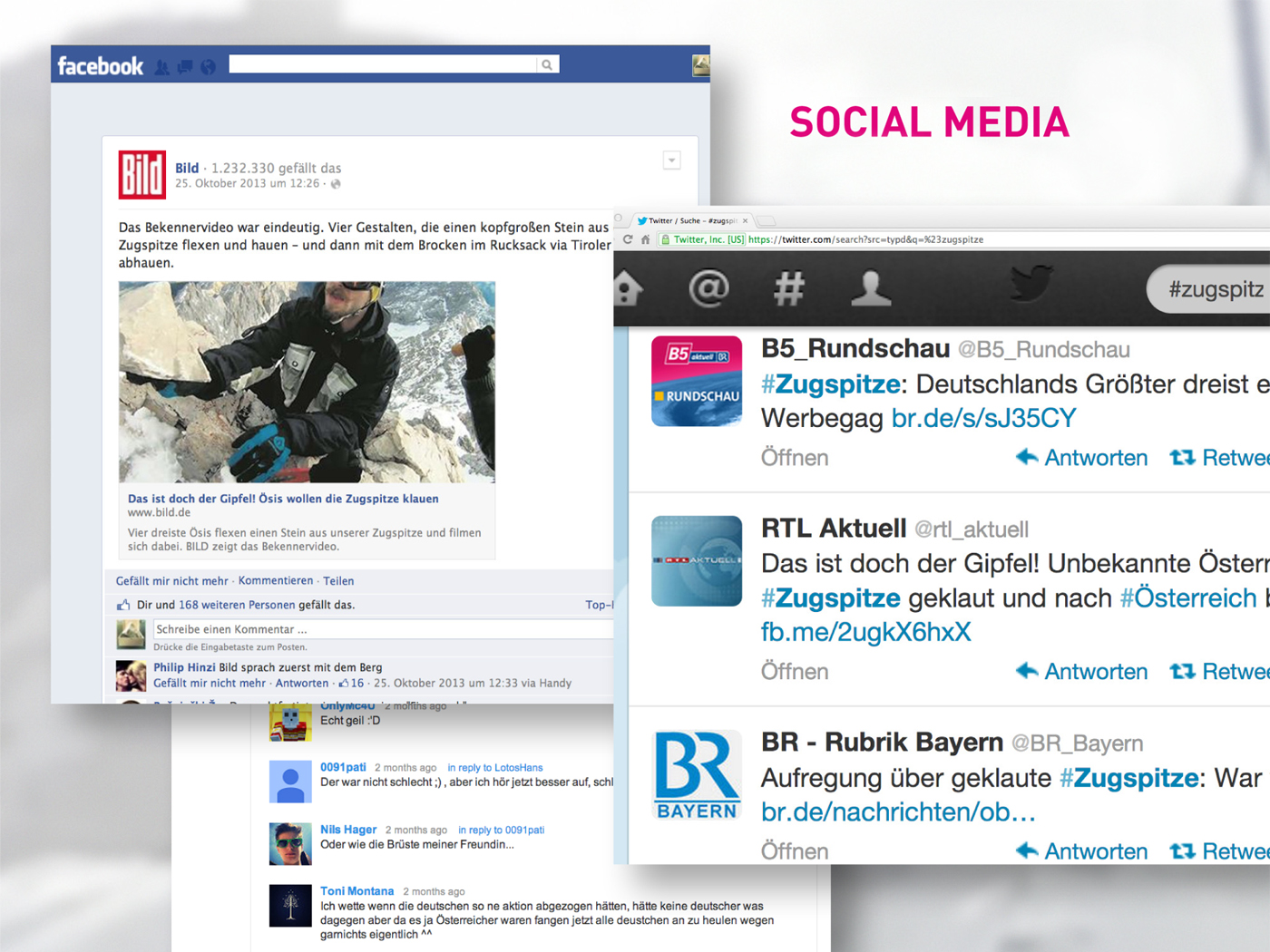The height and width of the screenshot is (952, 1270).
Task: Expand the RTL Aktuell tweet with 'Öffnen'
Action: coord(795,672)
